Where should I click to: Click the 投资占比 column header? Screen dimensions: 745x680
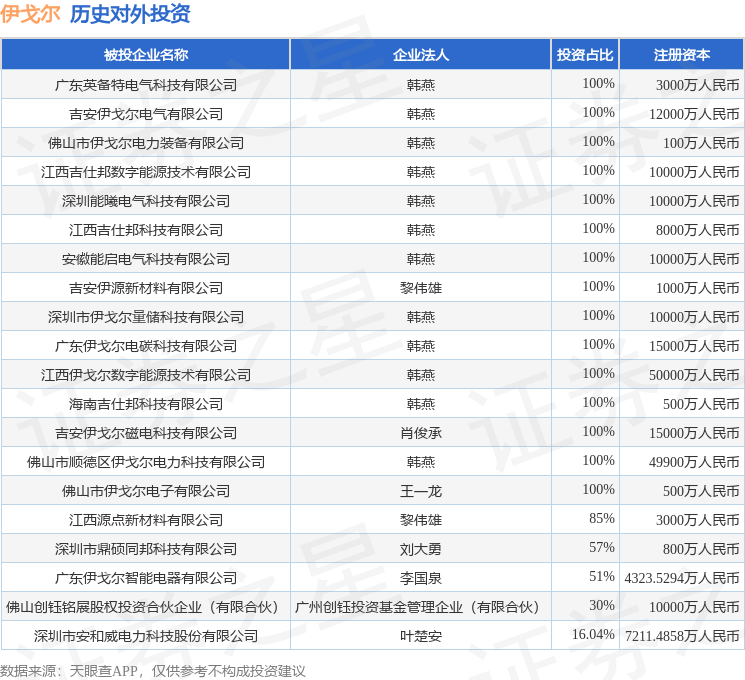click(x=585, y=55)
